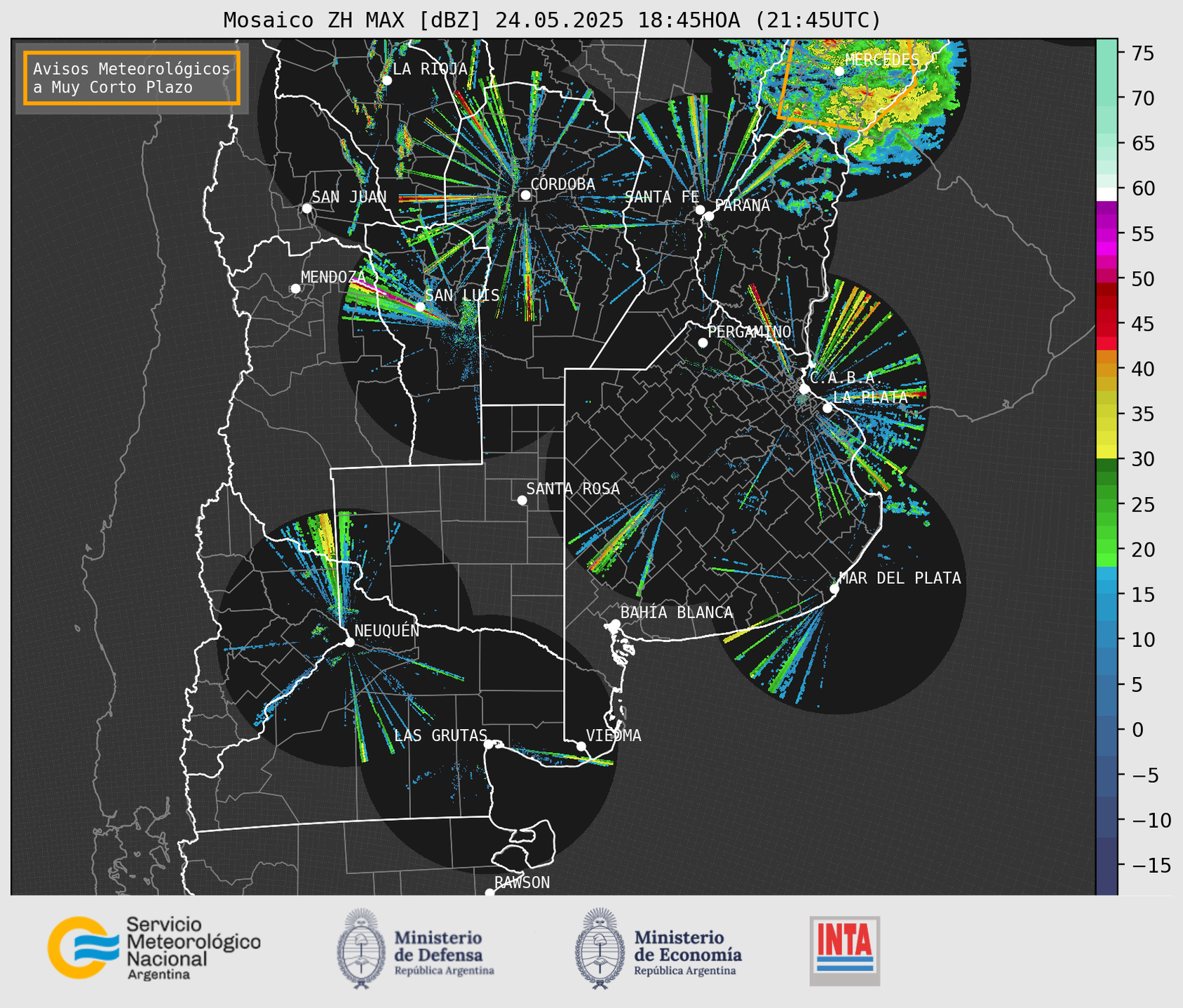Click the Mosaico ZH MAX title text
Image resolution: width=1183 pixels, height=1008 pixels.
551,20
